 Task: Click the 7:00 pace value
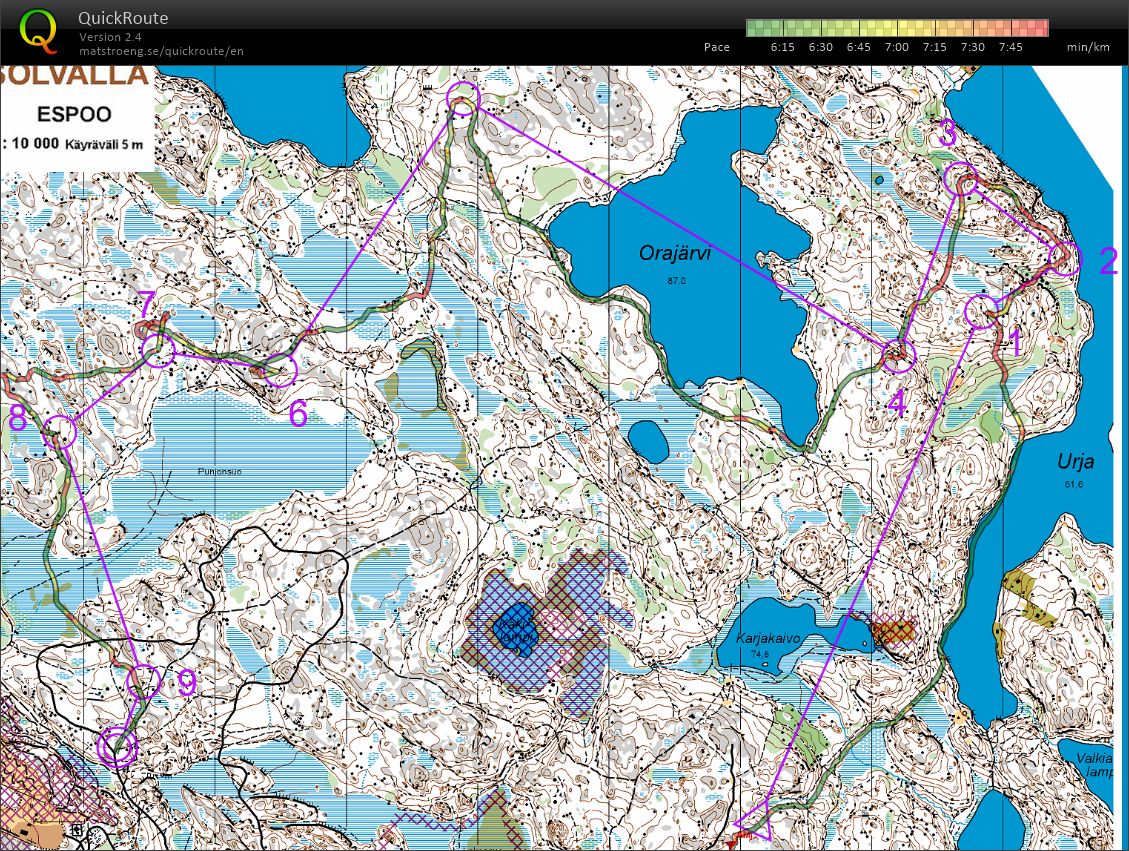[896, 47]
